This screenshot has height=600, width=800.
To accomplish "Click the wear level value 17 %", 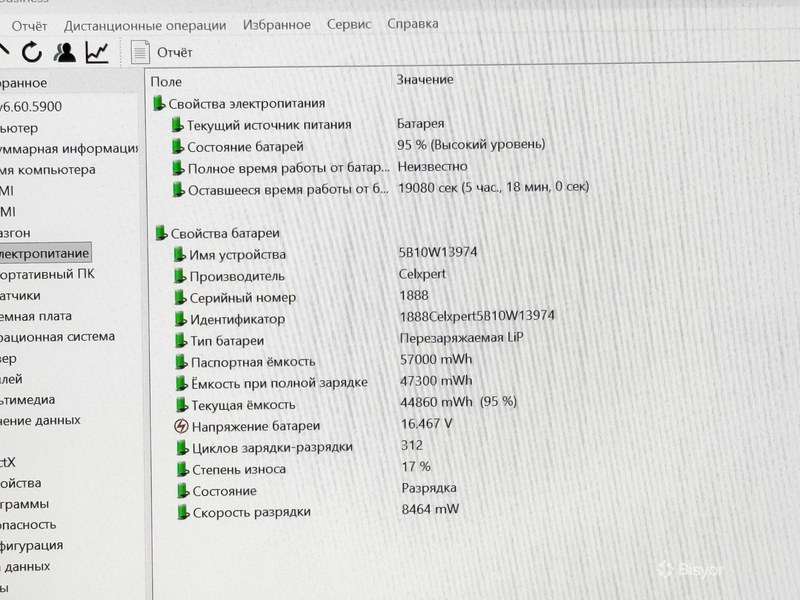I will [416, 466].
